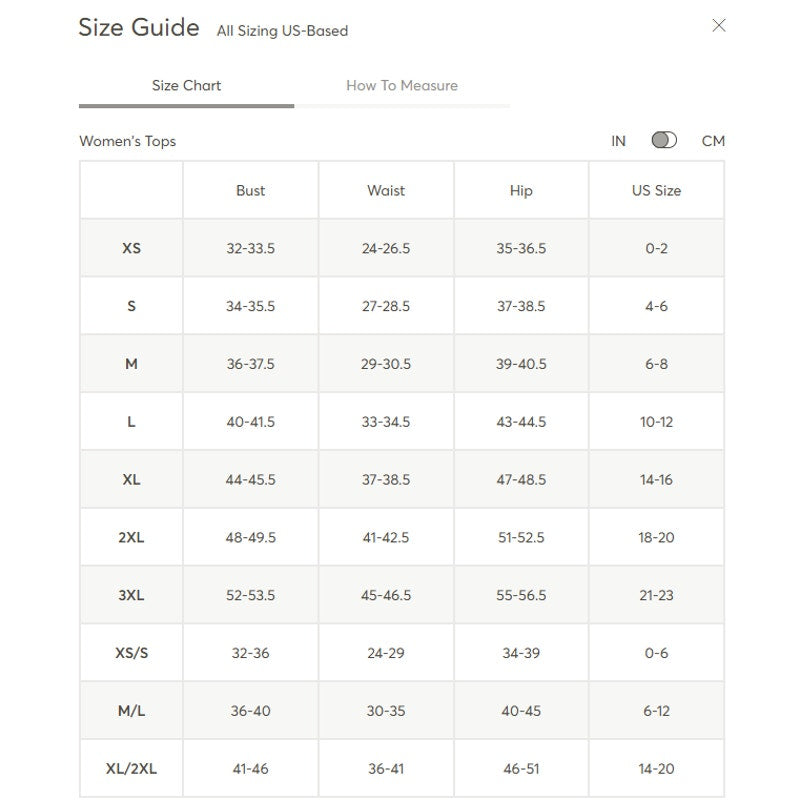Select the Size Chart tab
This screenshot has width=800, height=800.
pos(186,85)
